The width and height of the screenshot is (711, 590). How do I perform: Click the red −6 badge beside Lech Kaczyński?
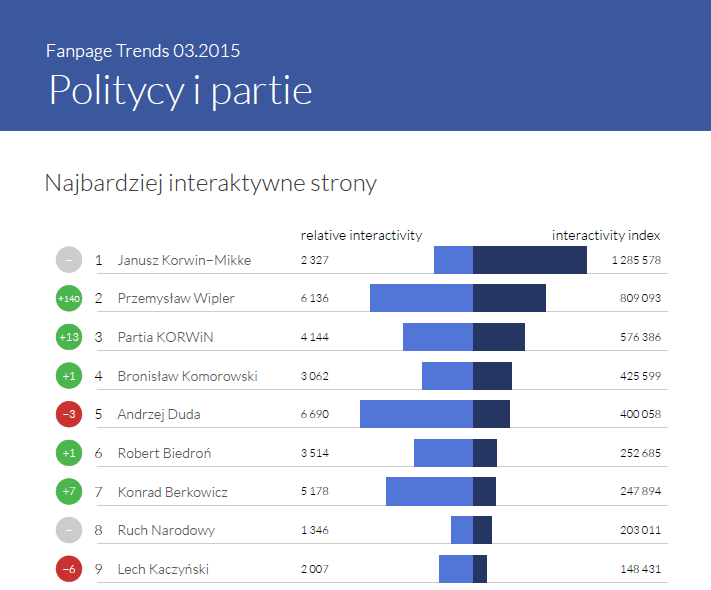(69, 569)
